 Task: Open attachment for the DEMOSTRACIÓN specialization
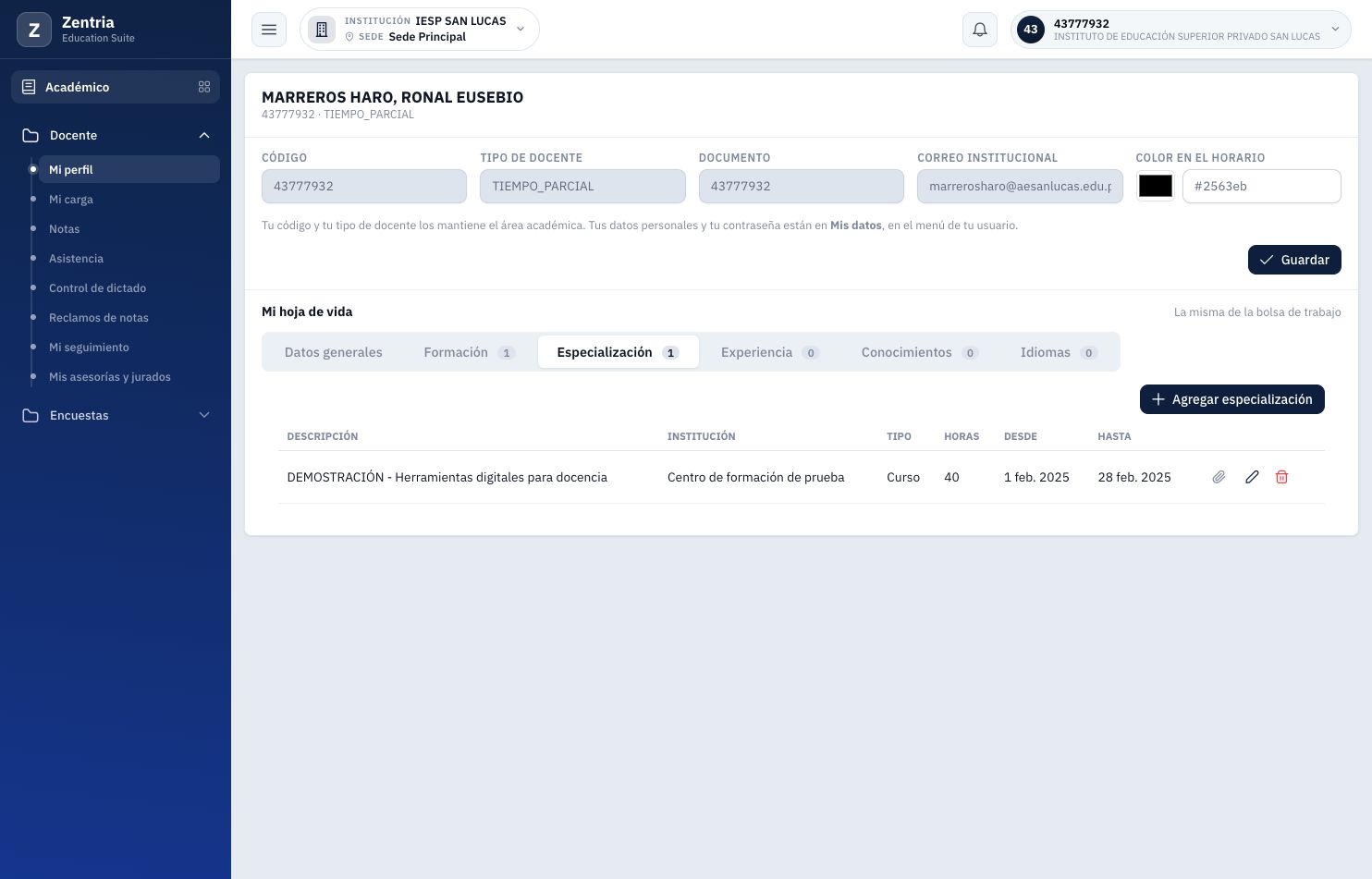point(1219,477)
